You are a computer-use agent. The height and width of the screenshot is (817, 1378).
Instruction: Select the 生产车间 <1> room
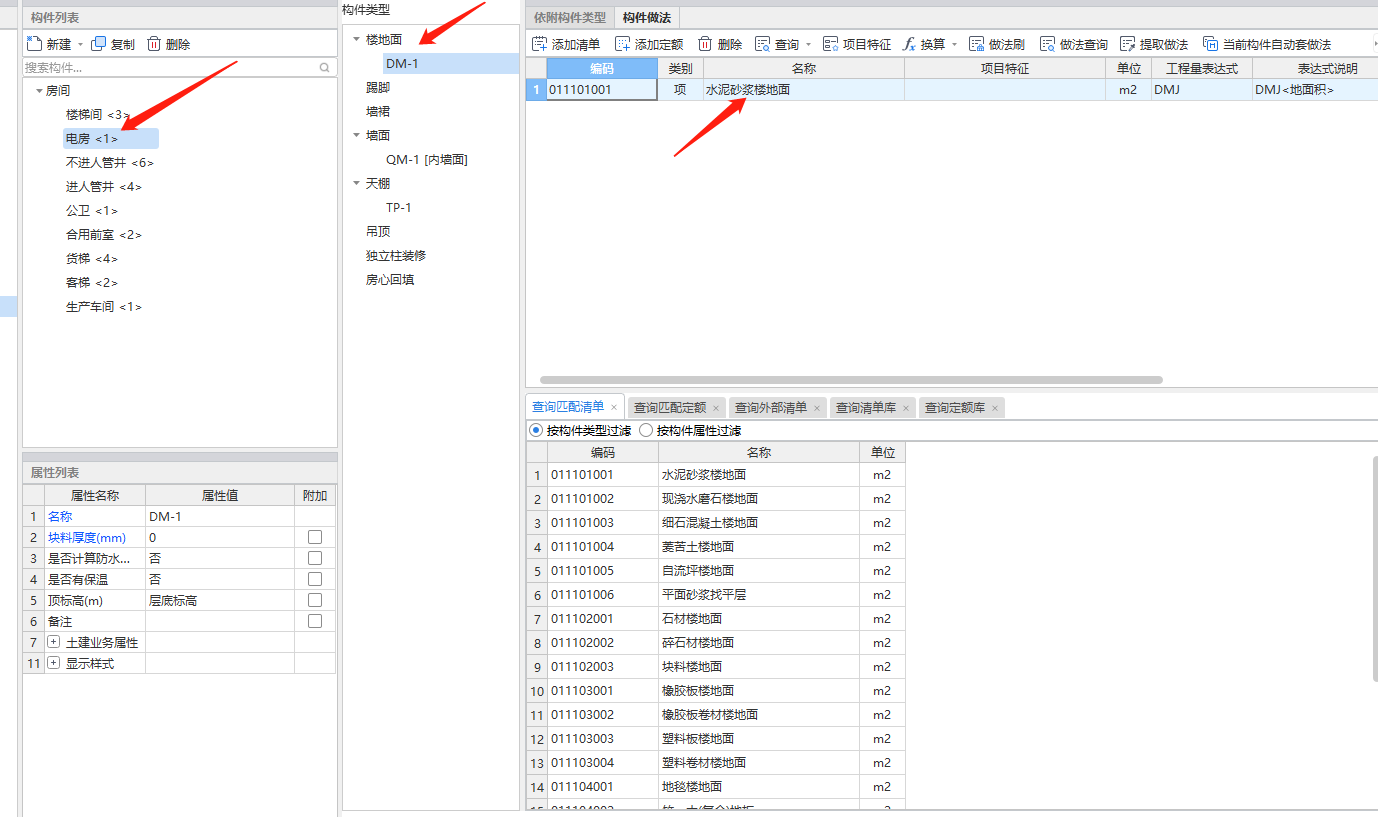104,307
